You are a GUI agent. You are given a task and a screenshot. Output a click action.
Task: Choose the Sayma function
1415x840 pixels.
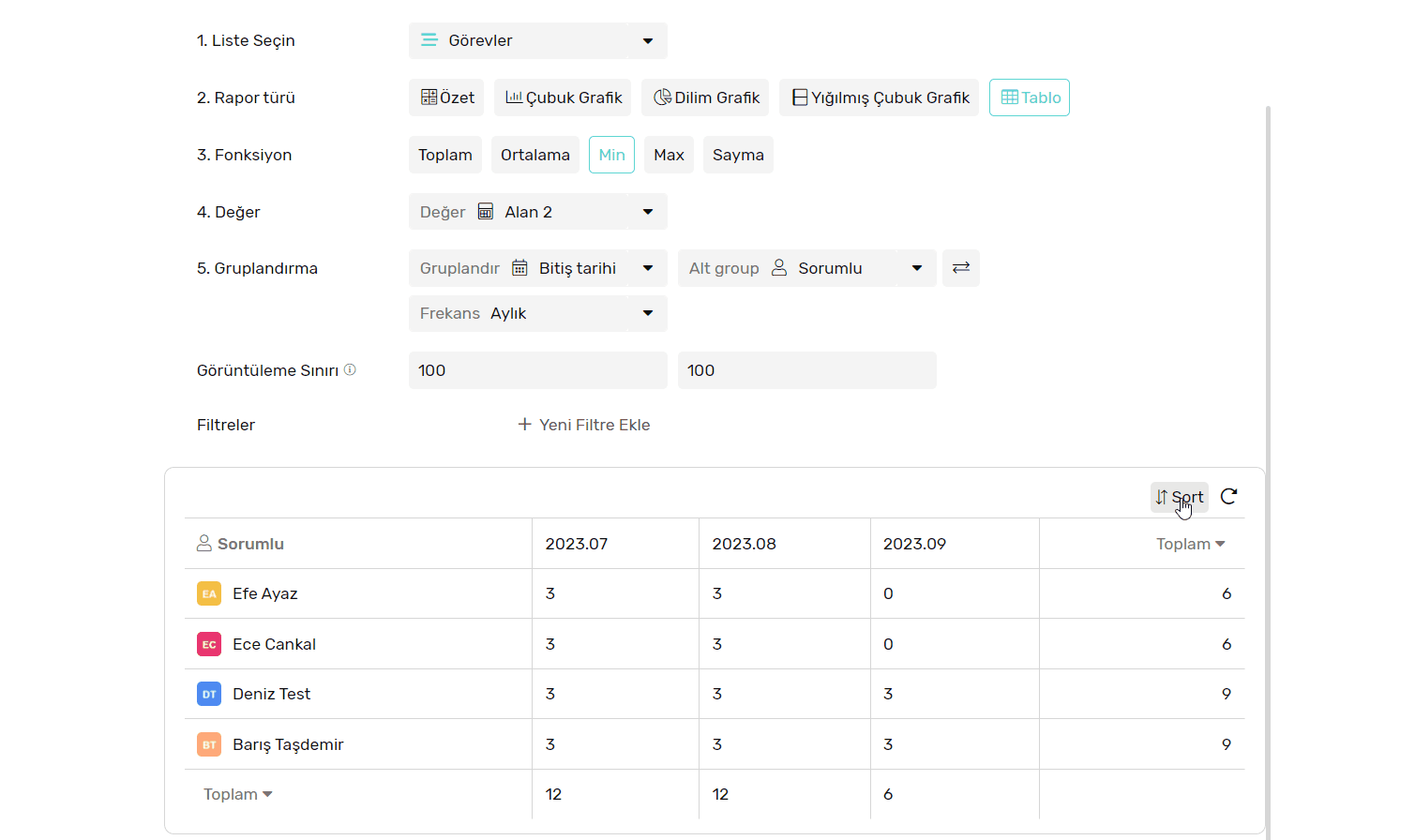click(x=738, y=155)
